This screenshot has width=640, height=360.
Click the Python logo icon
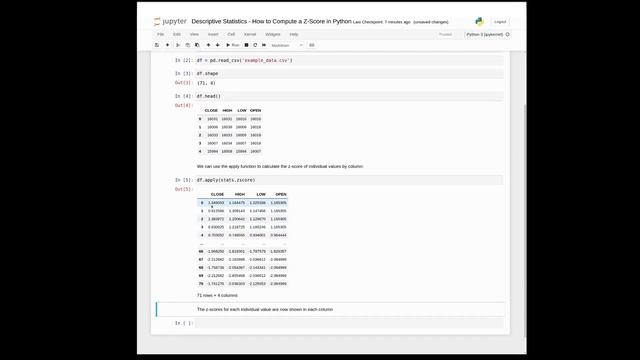coord(479,22)
